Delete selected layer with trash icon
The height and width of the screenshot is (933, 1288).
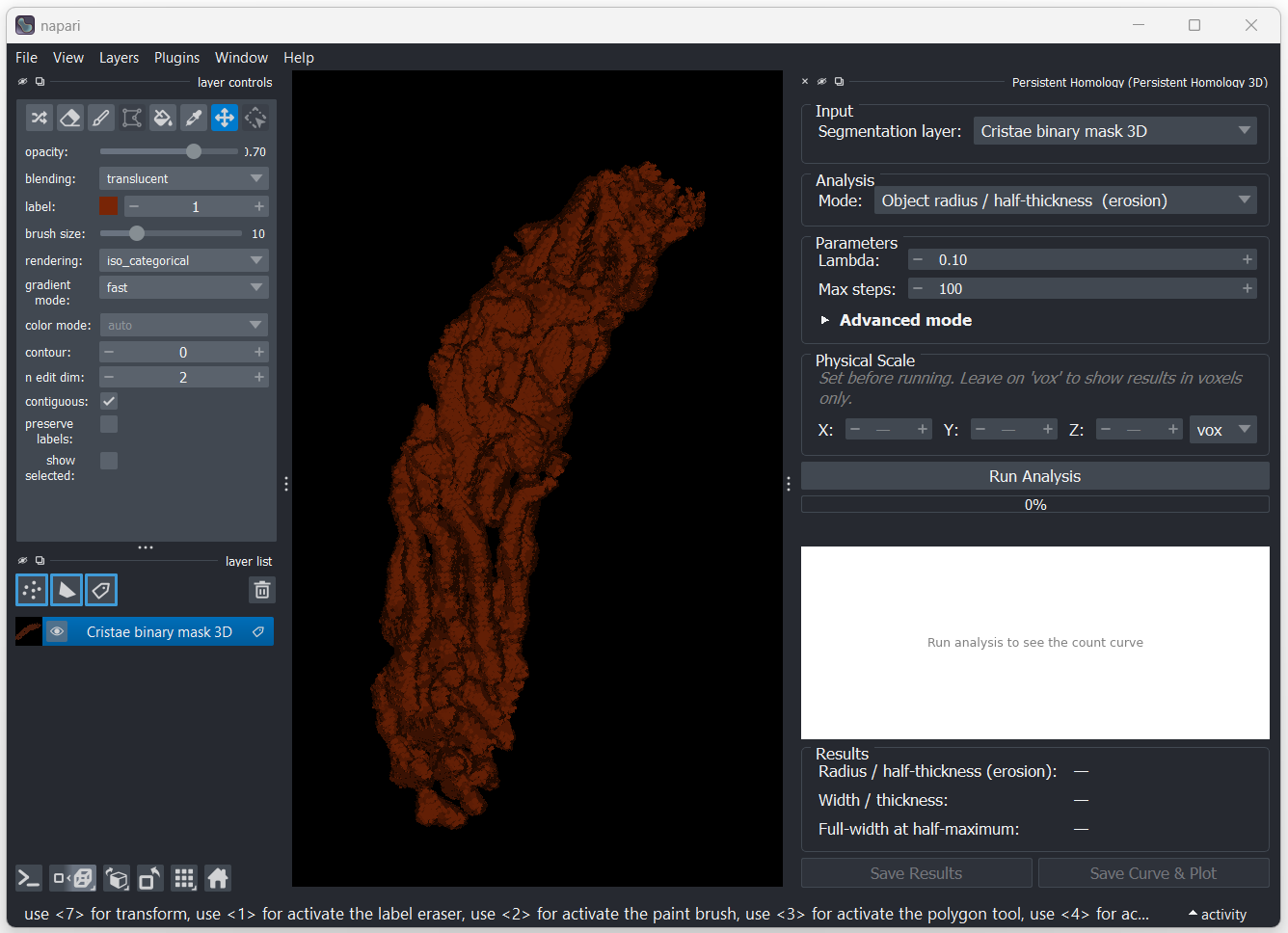pos(261,590)
